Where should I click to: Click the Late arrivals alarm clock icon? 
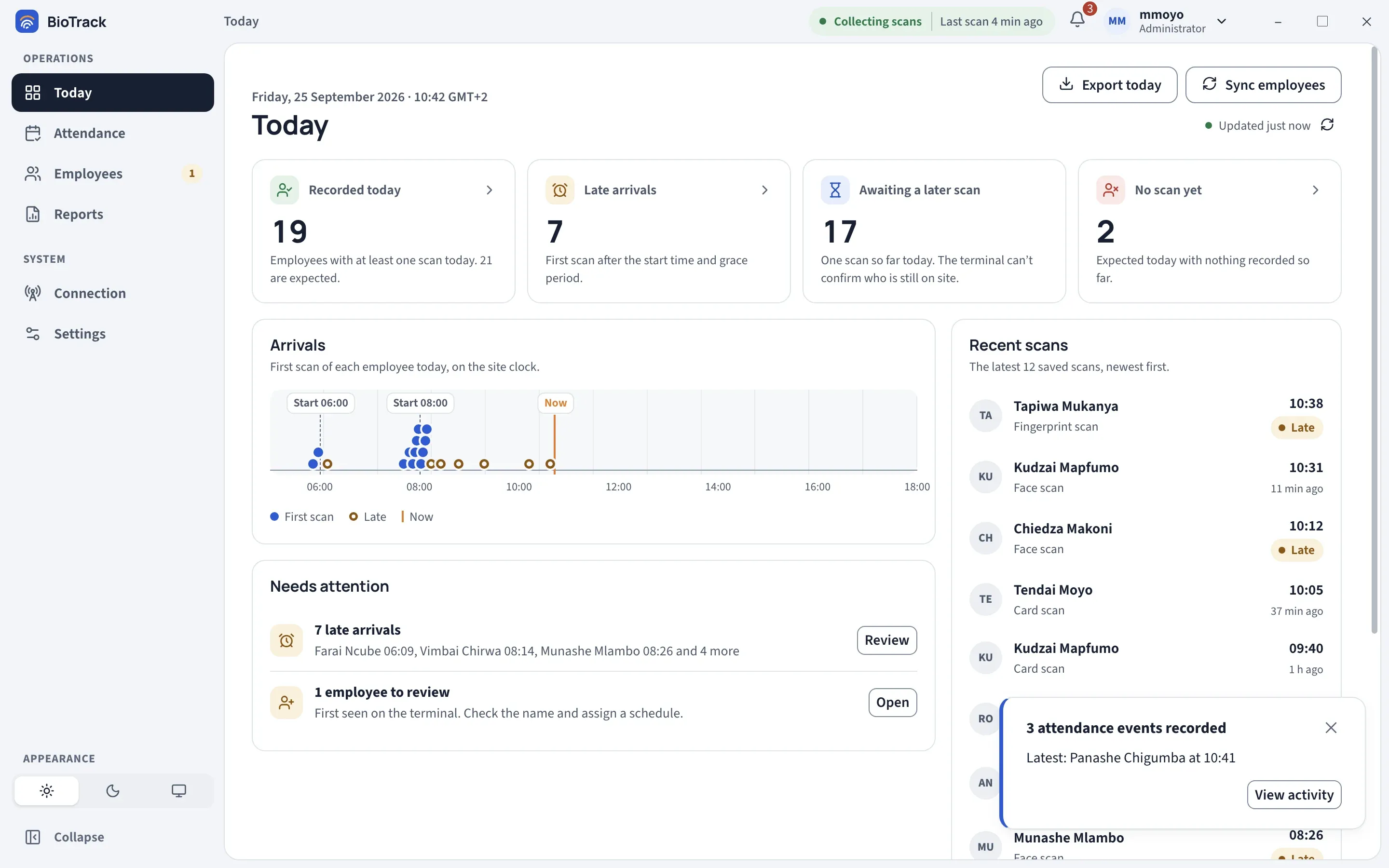point(559,190)
